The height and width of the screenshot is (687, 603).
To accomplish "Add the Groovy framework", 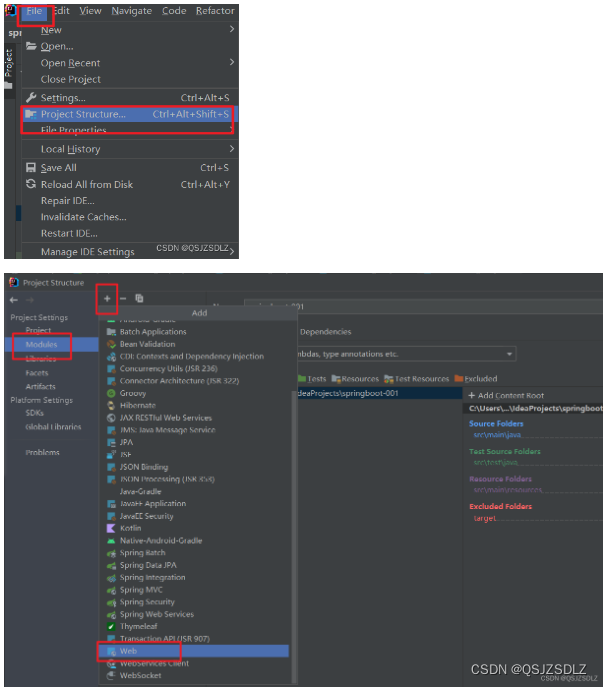I will coord(133,393).
